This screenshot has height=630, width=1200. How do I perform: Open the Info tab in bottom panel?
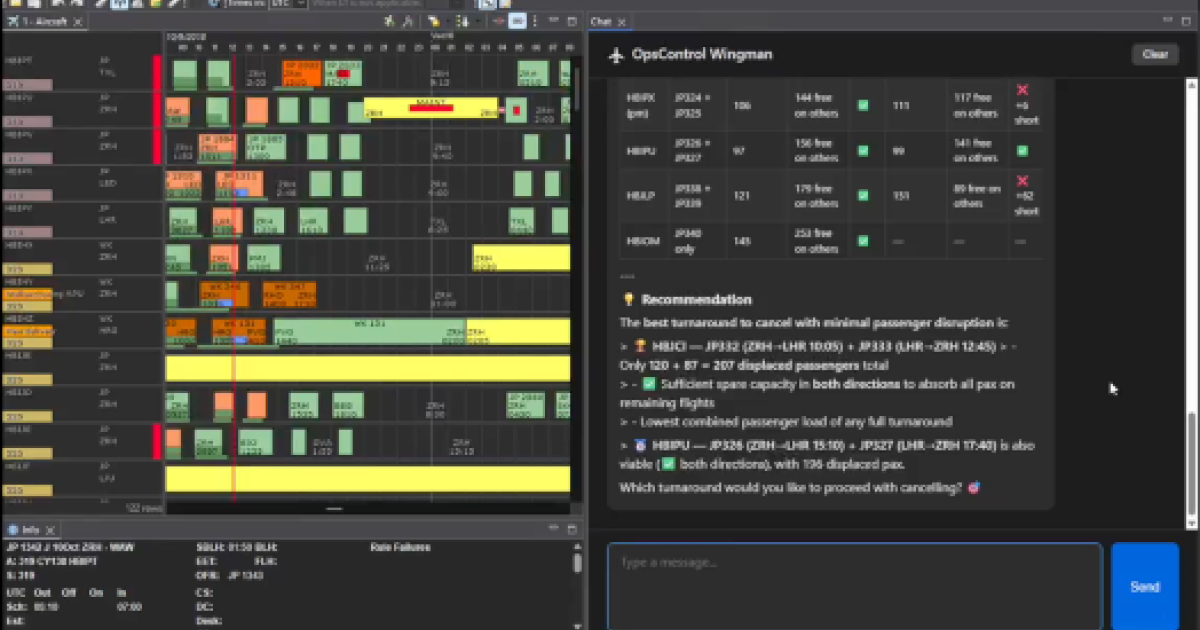point(31,528)
